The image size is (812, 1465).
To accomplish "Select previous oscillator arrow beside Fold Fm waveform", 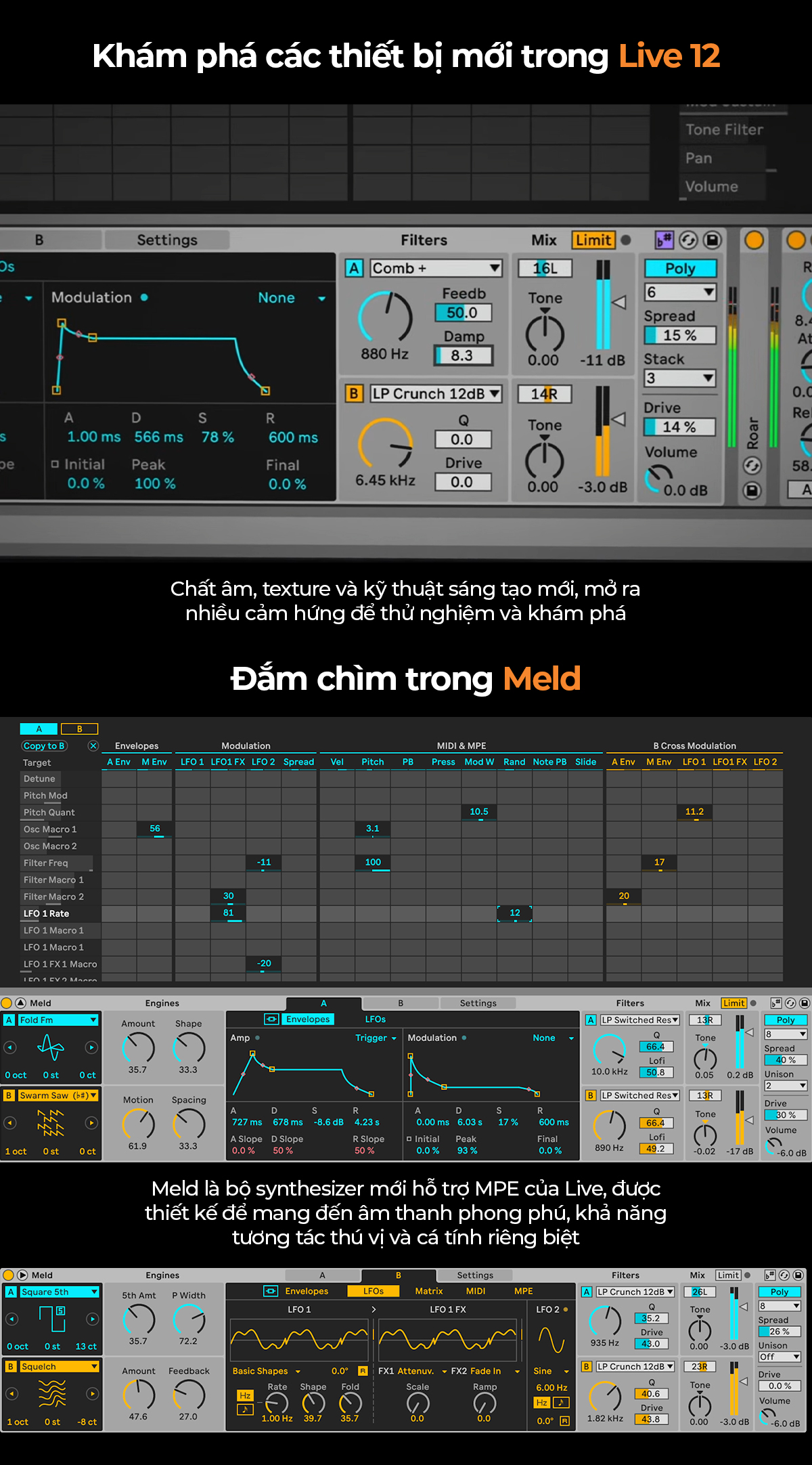I will tap(10, 1047).
